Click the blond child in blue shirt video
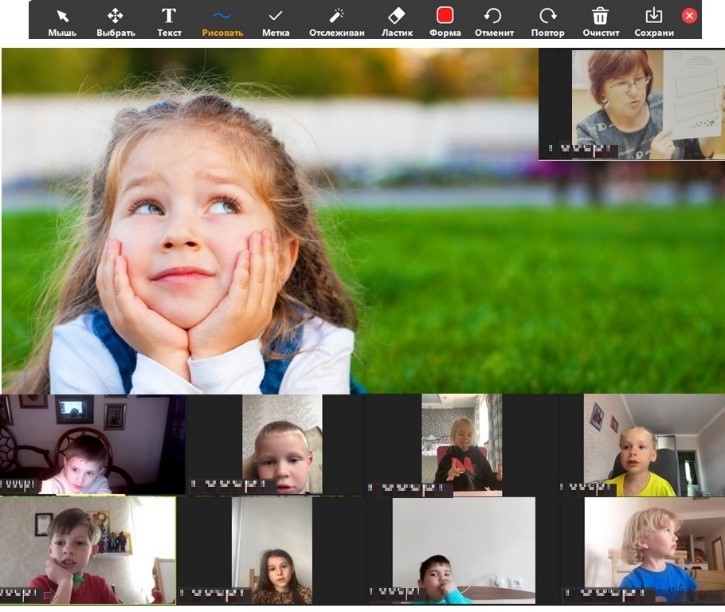This screenshot has width=725, height=612. (654, 552)
